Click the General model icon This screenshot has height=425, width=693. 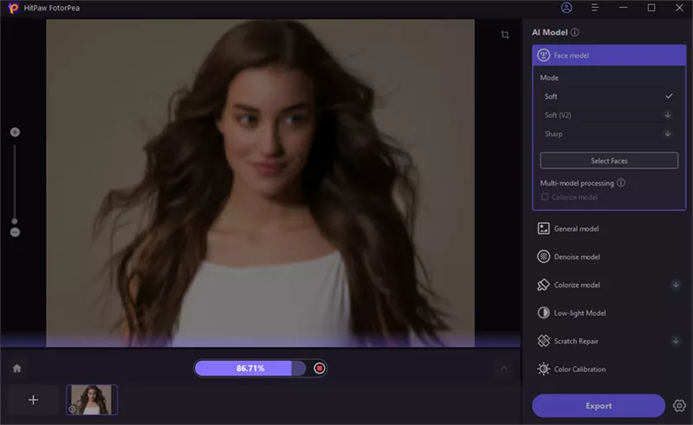tap(544, 228)
